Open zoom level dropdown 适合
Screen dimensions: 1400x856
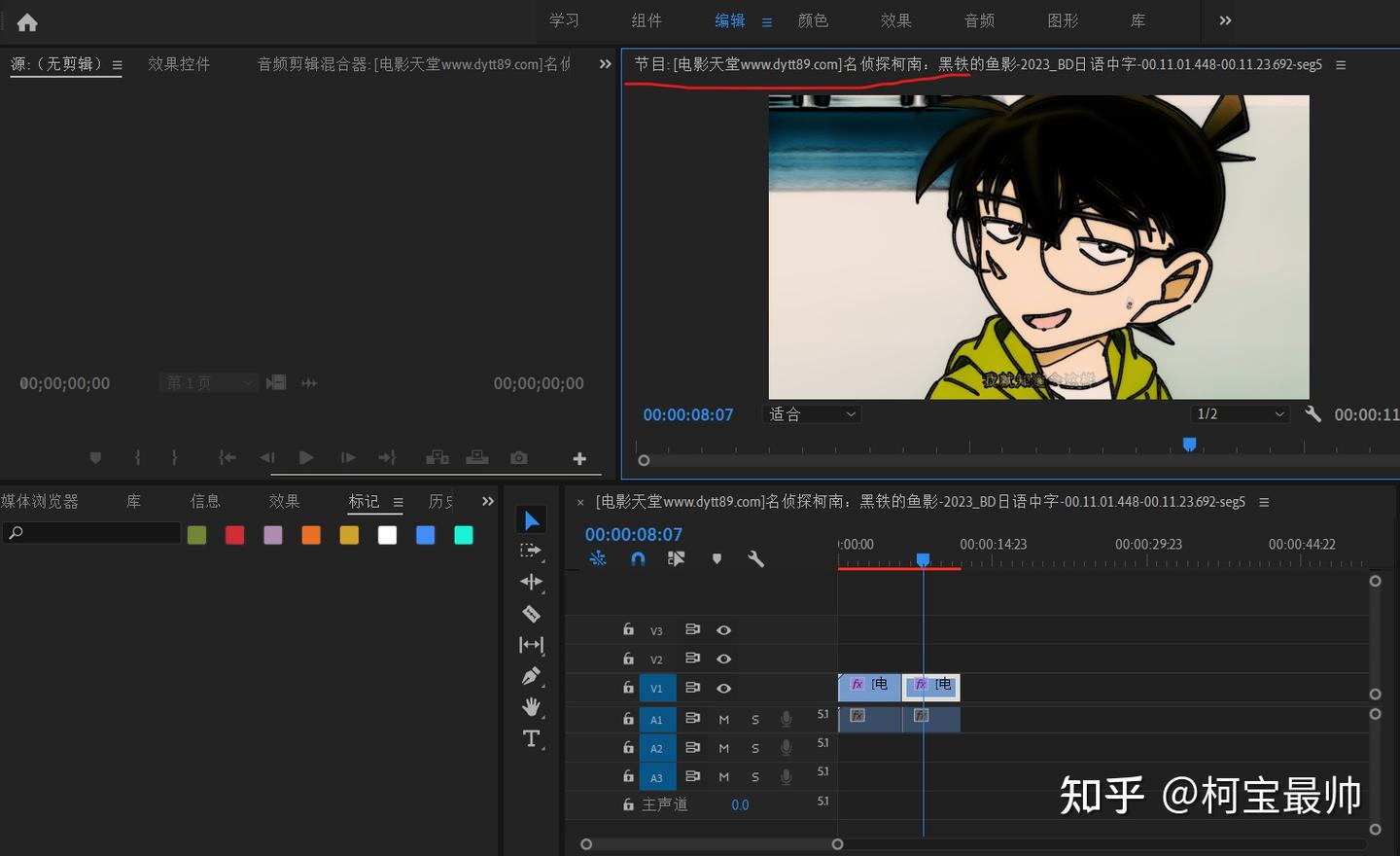813,414
